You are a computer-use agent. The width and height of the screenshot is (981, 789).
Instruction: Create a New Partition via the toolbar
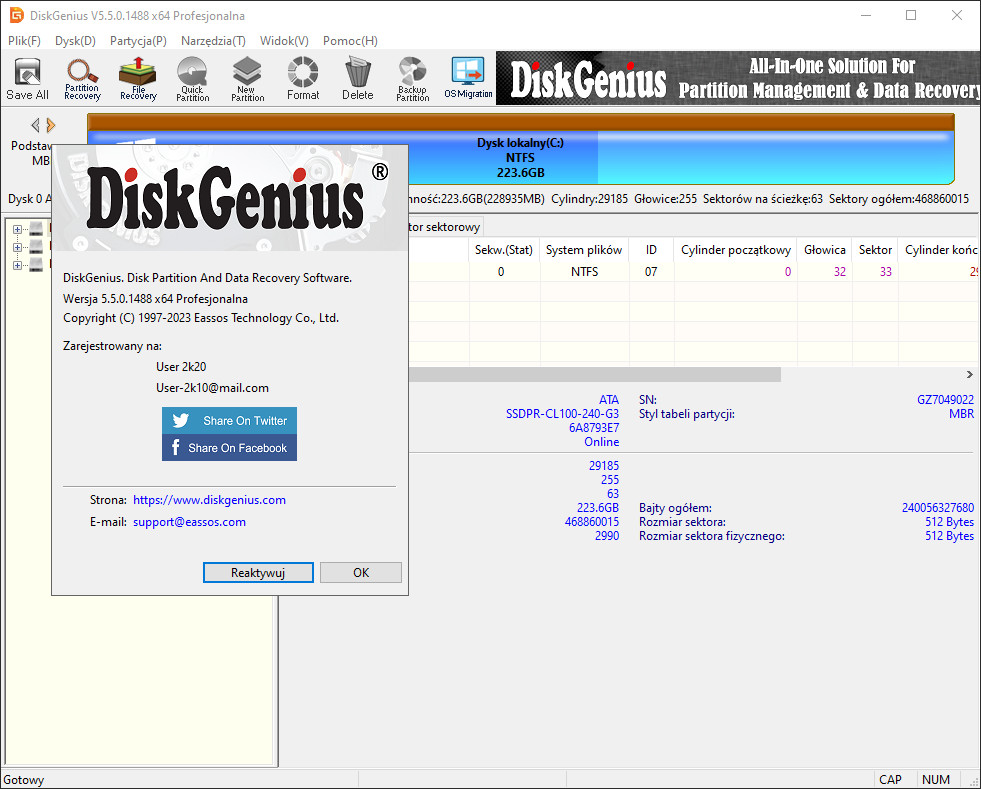pyautogui.click(x=247, y=79)
